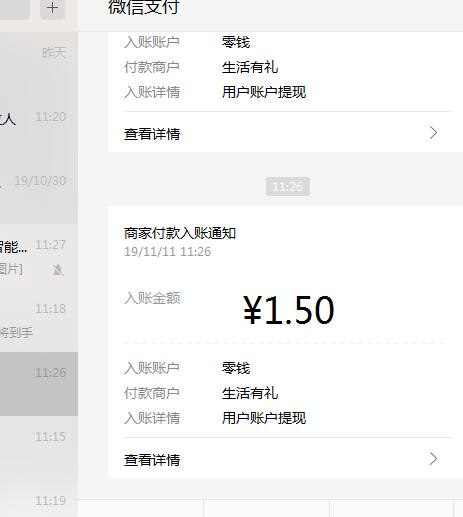This screenshot has width=463, height=517.
Task: Open the 11:18 chat with 将到手 preview
Action: coord(39,320)
